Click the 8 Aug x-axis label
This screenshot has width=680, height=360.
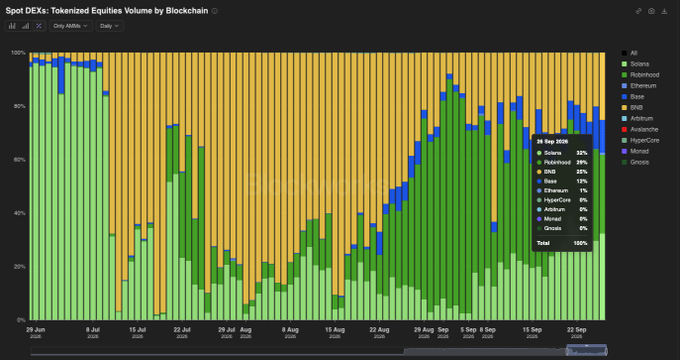tap(290, 330)
